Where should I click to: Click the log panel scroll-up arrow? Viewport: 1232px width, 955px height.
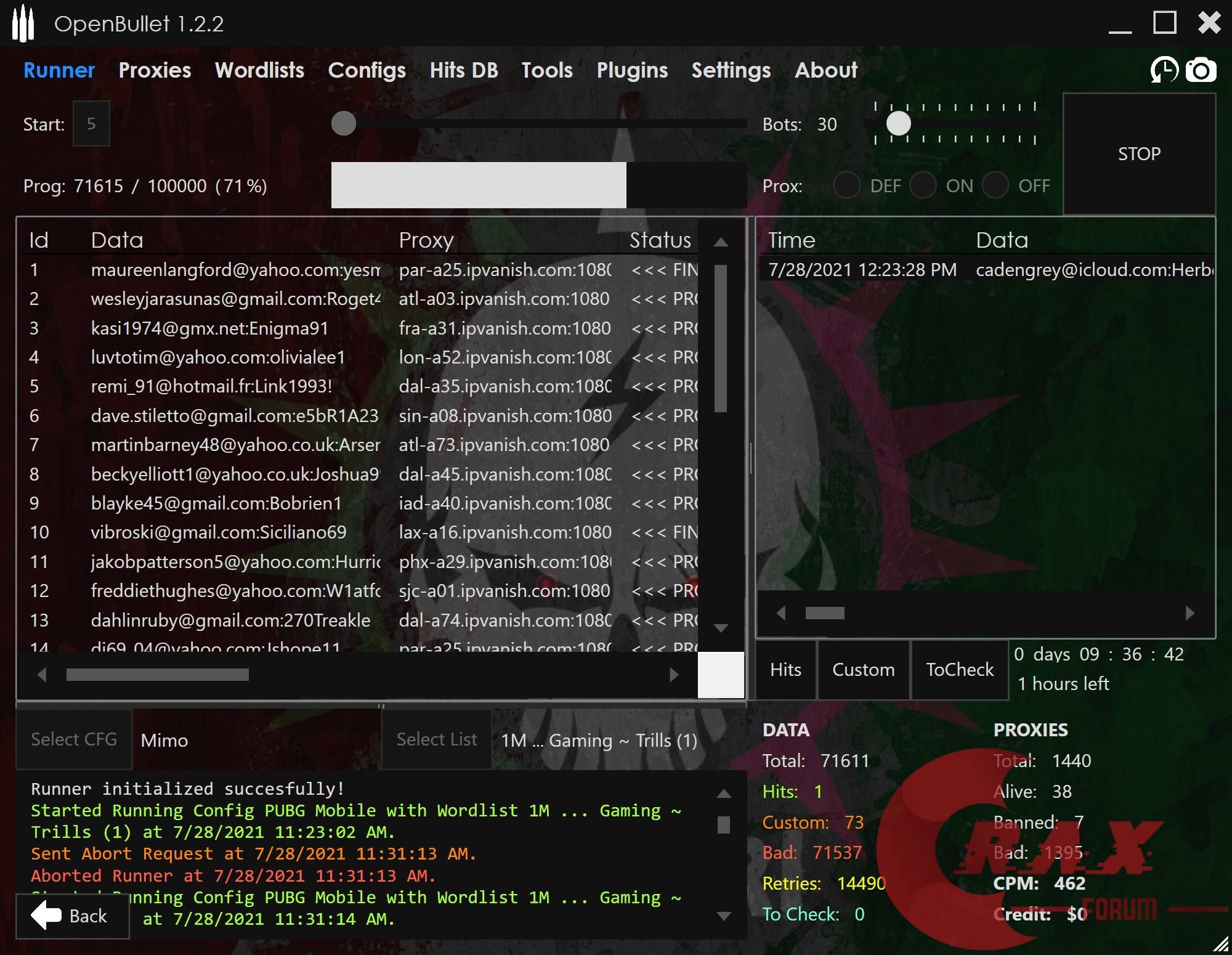click(x=724, y=794)
